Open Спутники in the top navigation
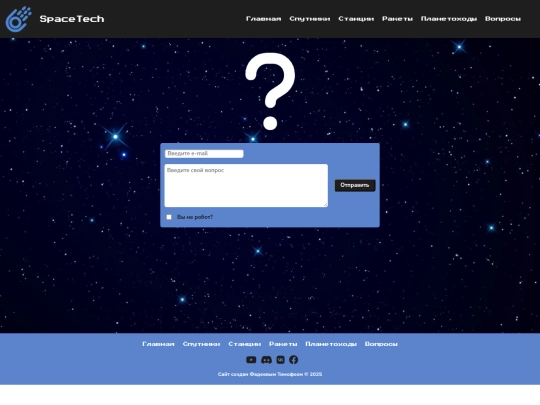540x405 pixels. (310, 19)
